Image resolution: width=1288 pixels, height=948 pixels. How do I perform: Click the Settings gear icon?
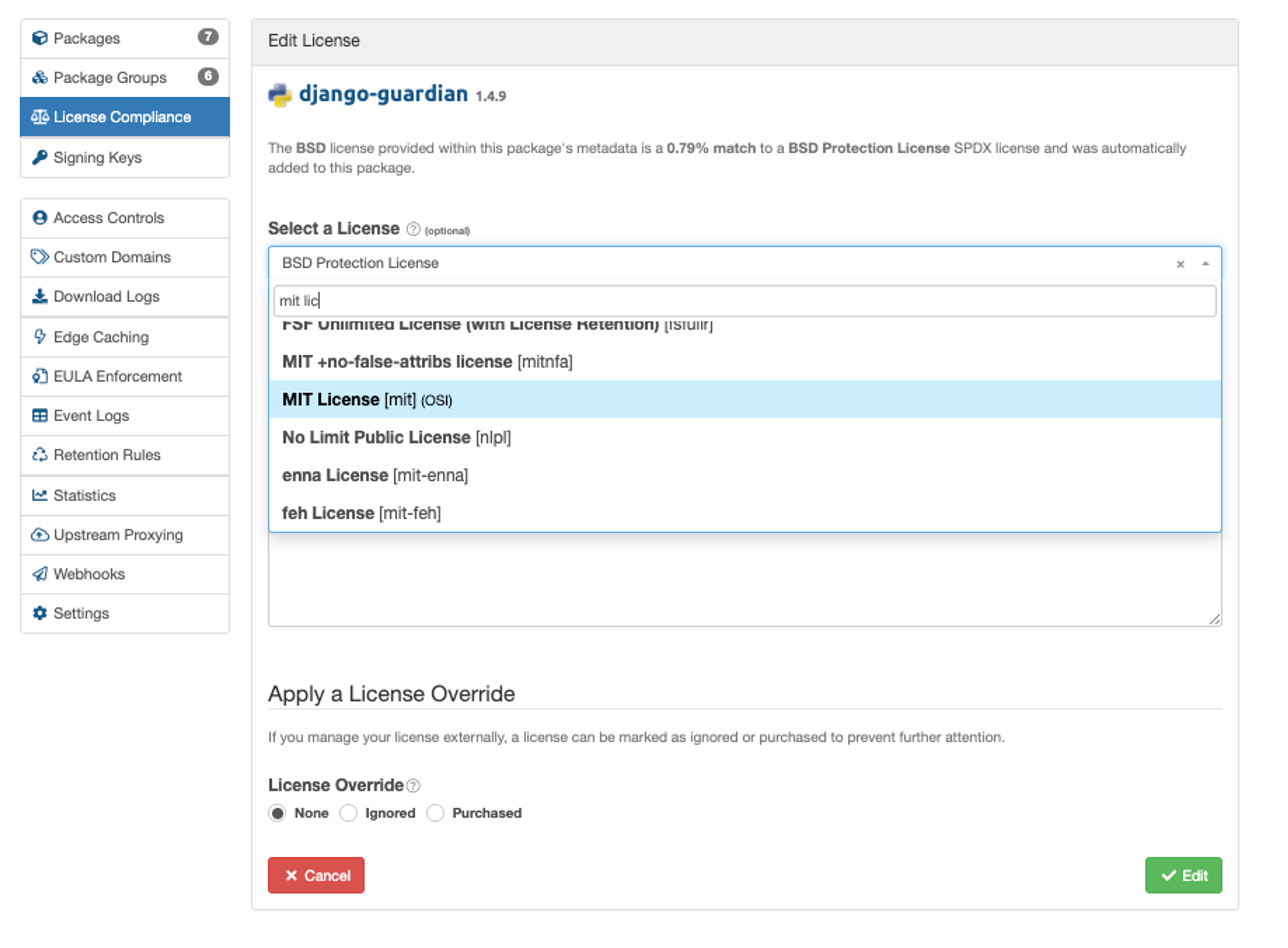coord(40,613)
